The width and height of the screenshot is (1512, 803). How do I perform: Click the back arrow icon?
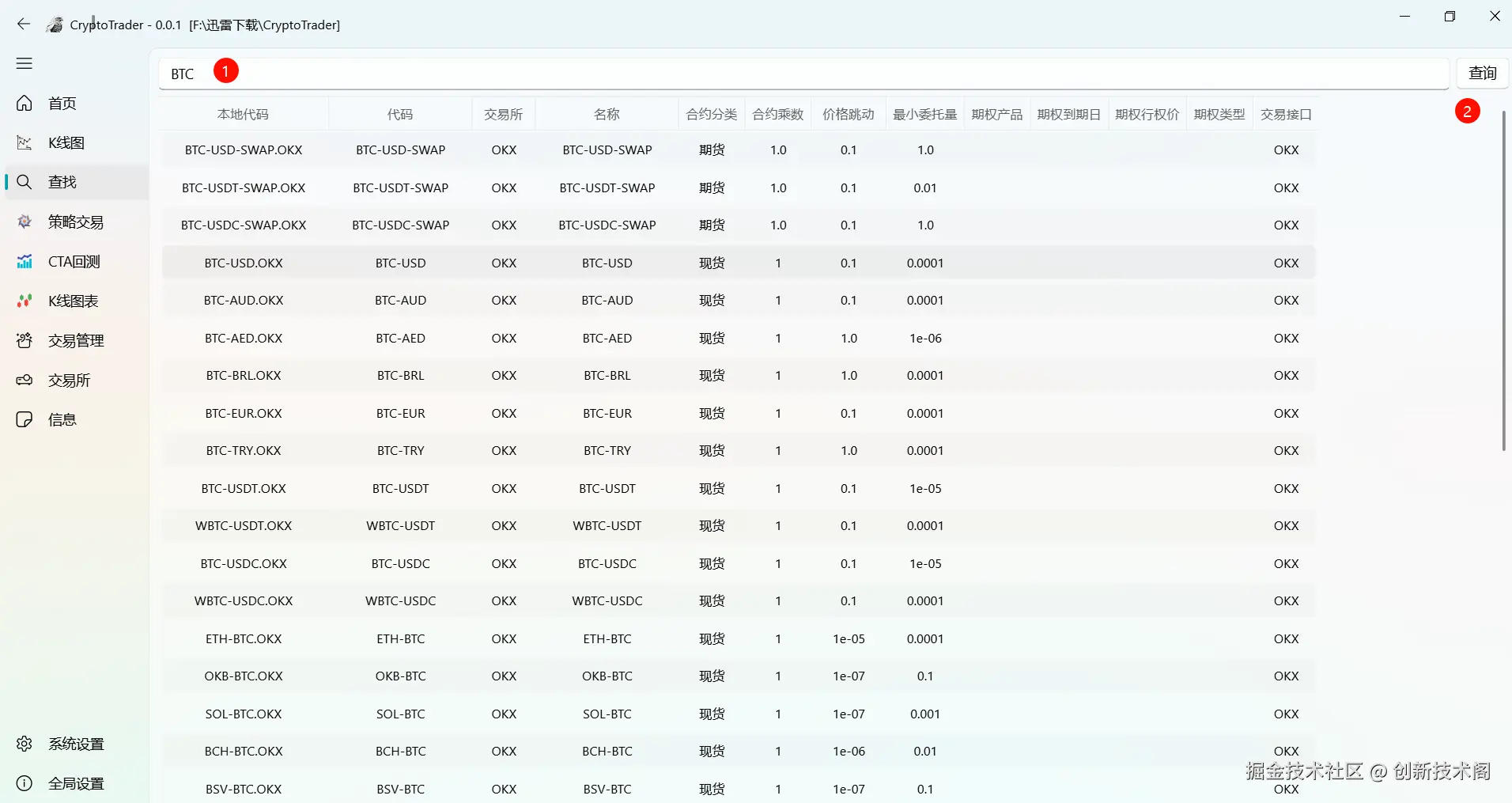point(24,25)
